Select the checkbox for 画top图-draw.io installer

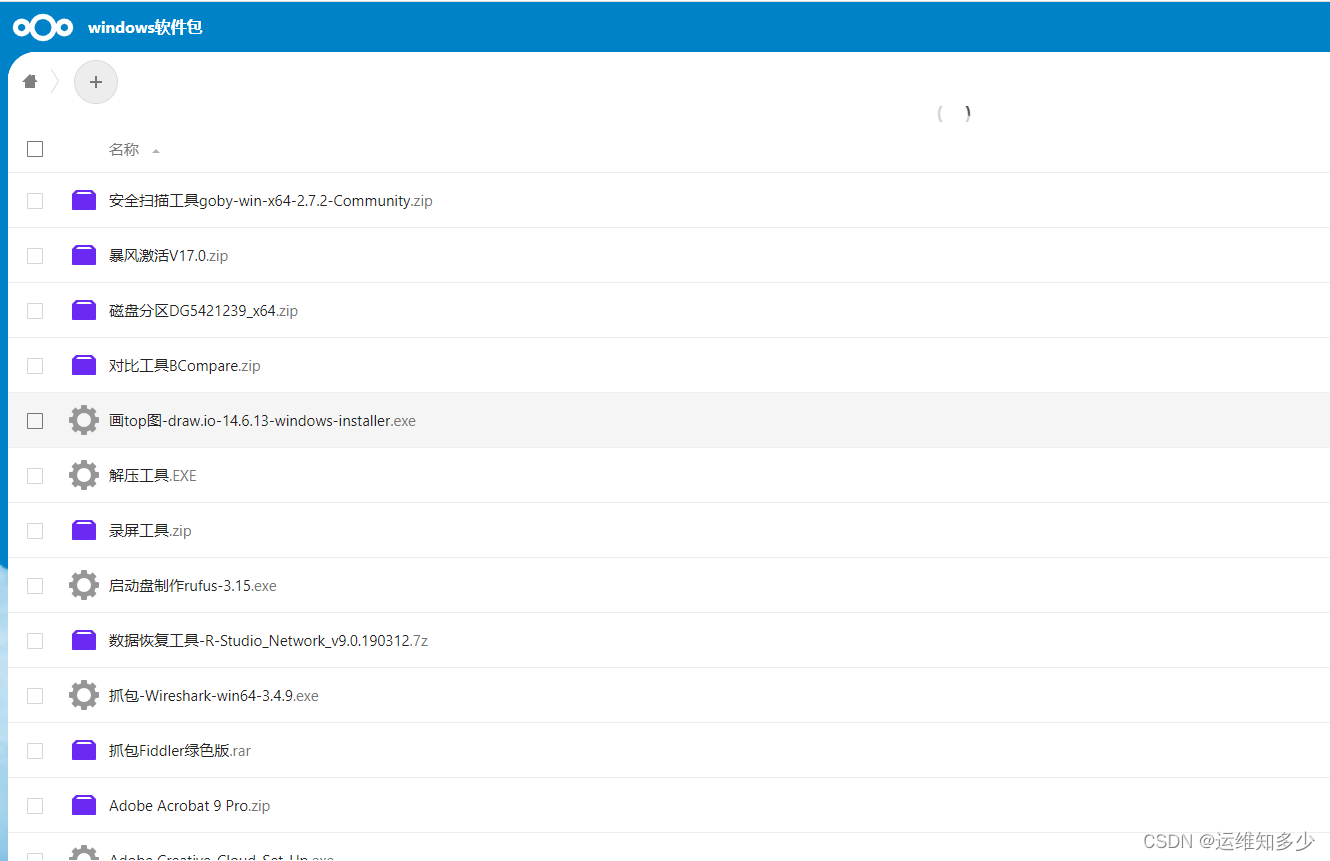pos(35,420)
